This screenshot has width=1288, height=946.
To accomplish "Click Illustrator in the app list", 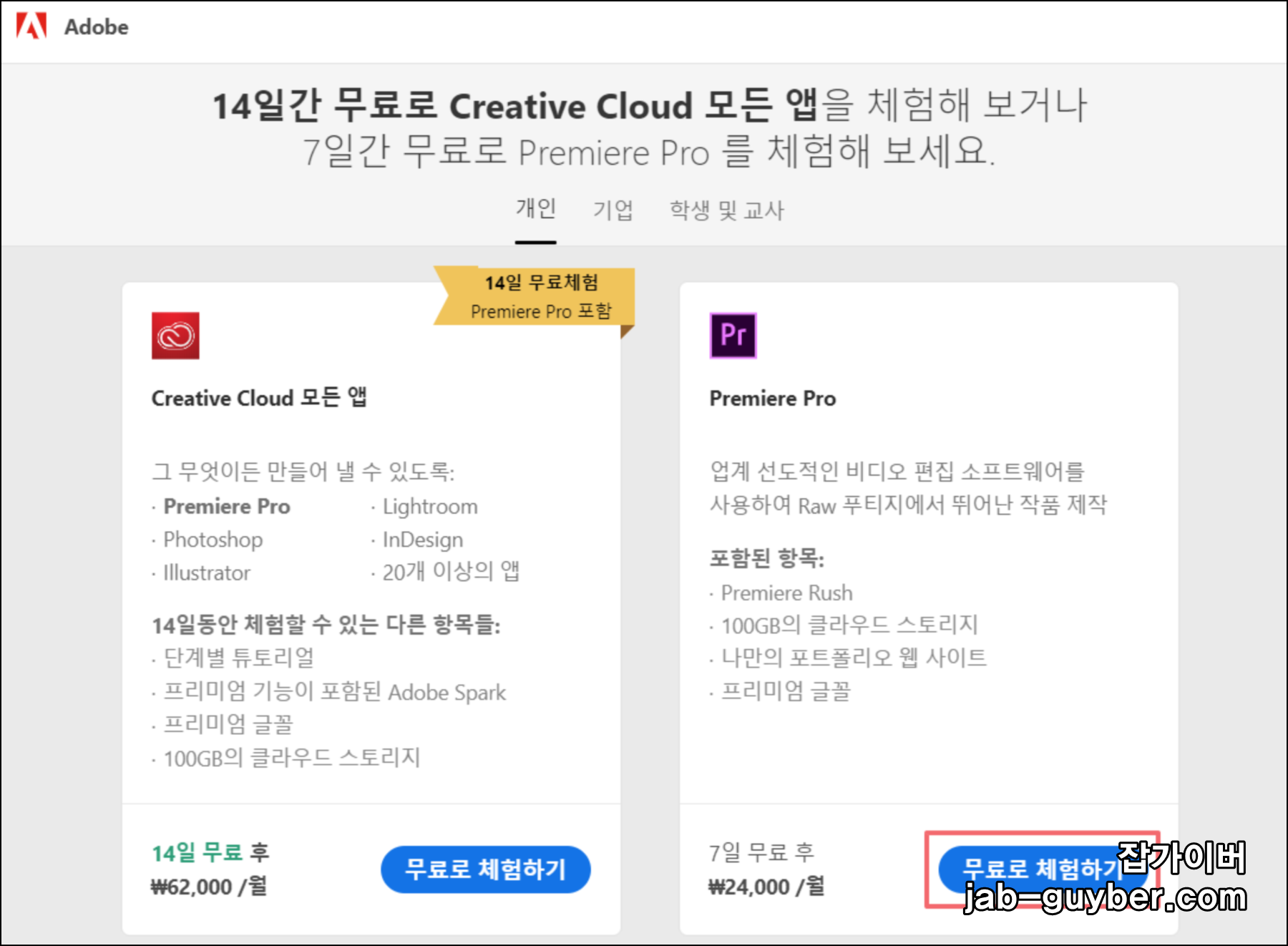I will point(207,572).
